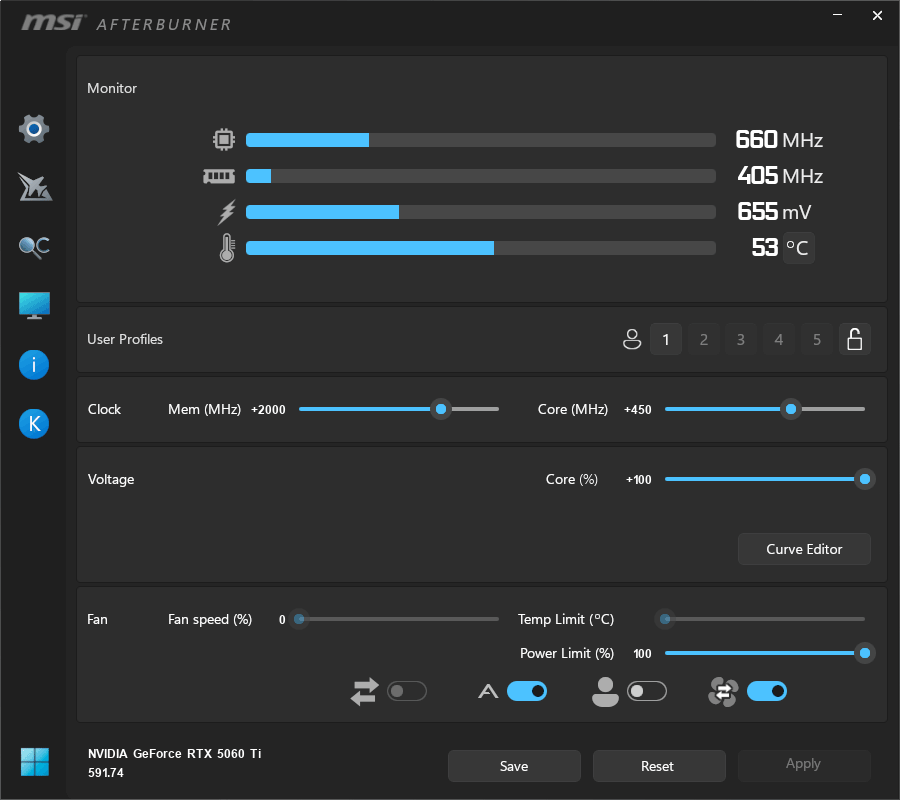Save the current profile
Image resolution: width=900 pixels, height=800 pixels.
[x=514, y=765]
